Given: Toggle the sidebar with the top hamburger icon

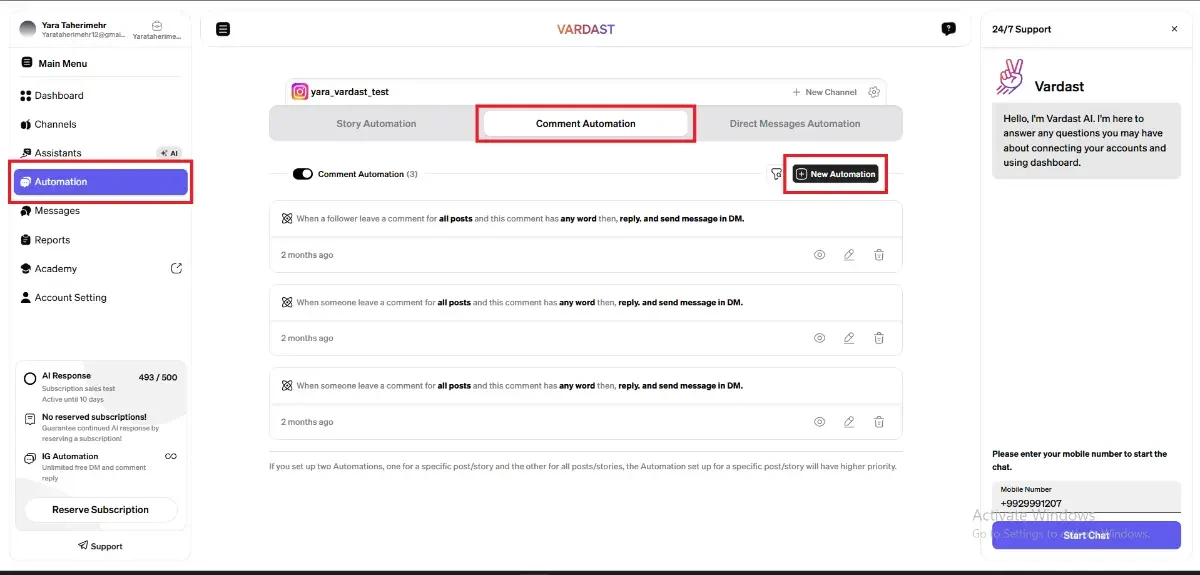Looking at the screenshot, I should point(223,29).
